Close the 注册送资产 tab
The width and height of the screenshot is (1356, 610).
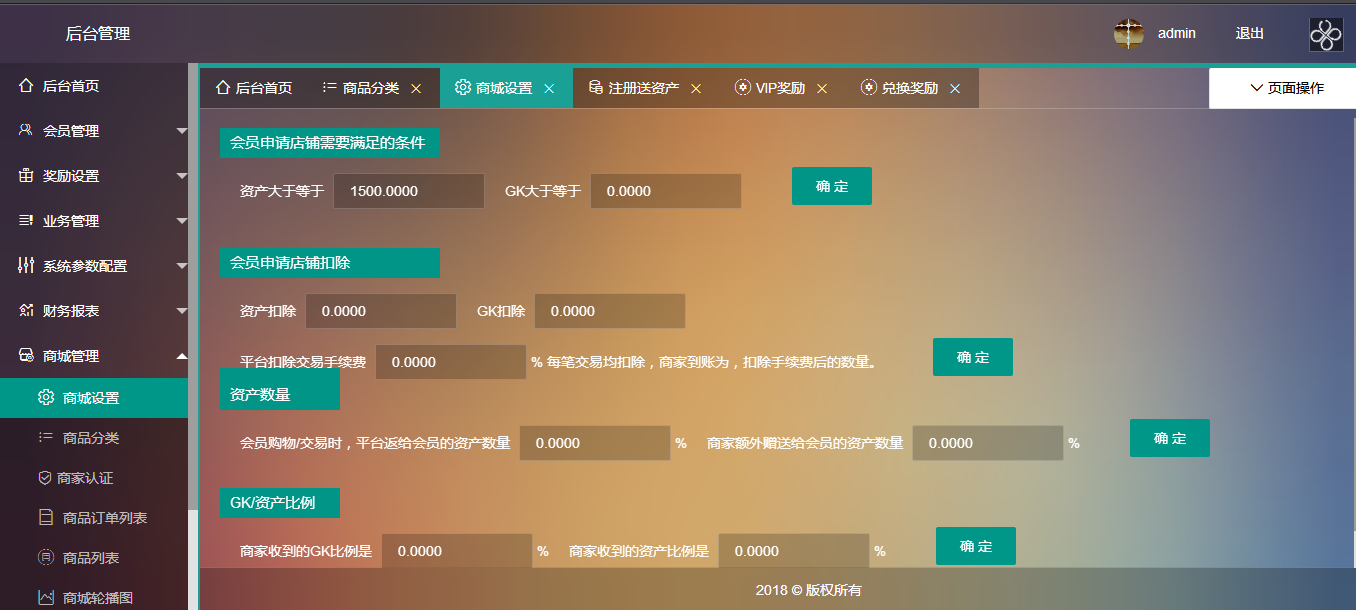(696, 89)
